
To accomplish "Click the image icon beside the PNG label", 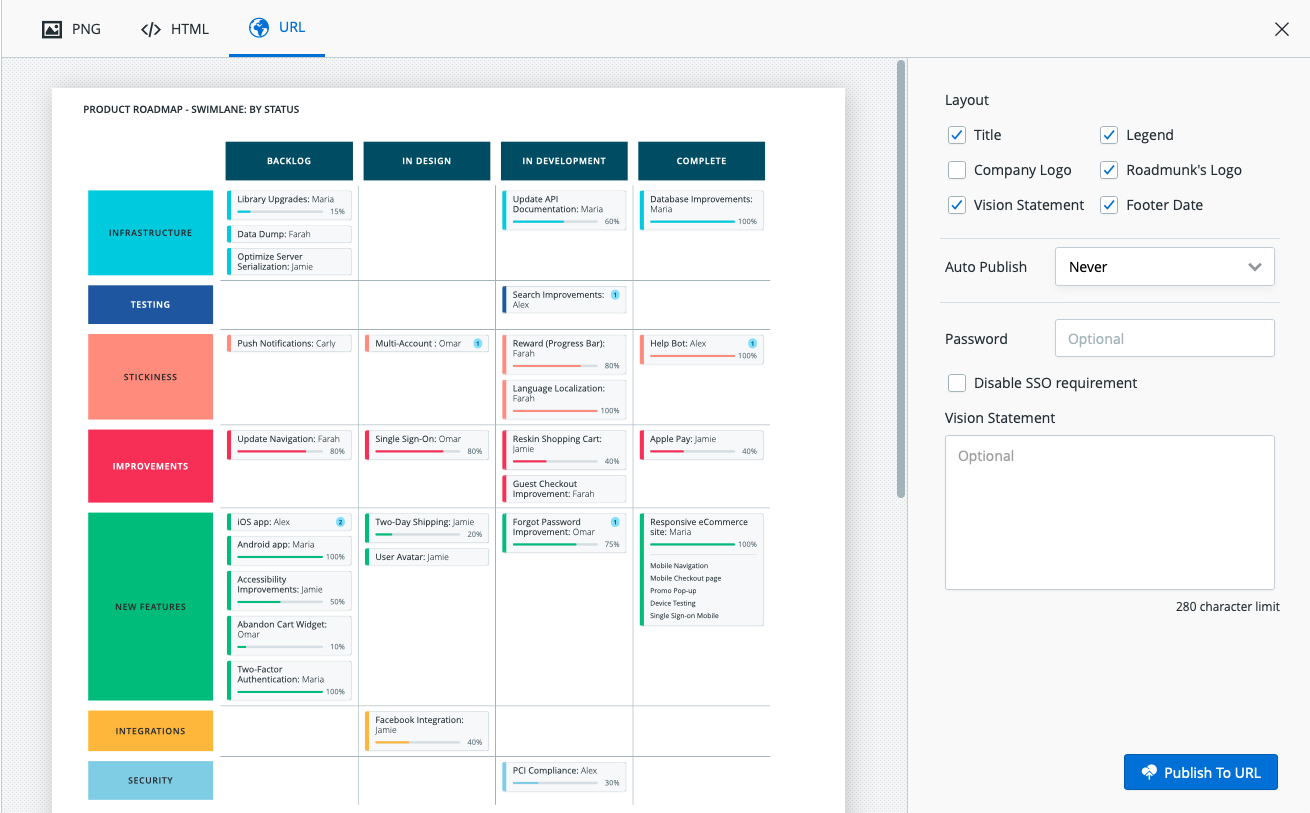I will pyautogui.click(x=52, y=29).
